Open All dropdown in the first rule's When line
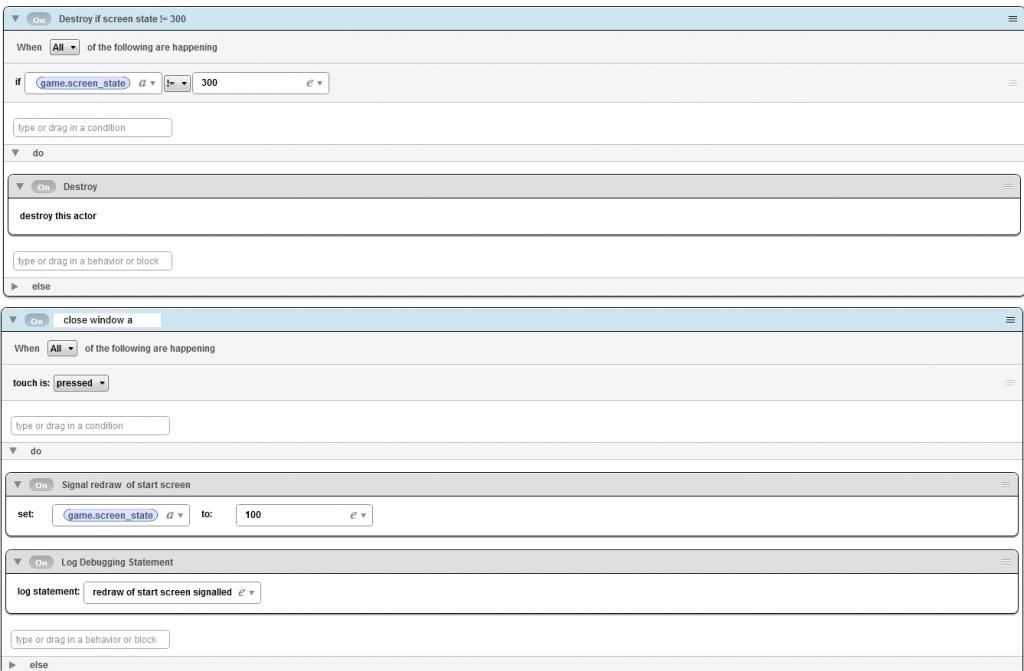This screenshot has width=1024, height=671. (x=64, y=47)
